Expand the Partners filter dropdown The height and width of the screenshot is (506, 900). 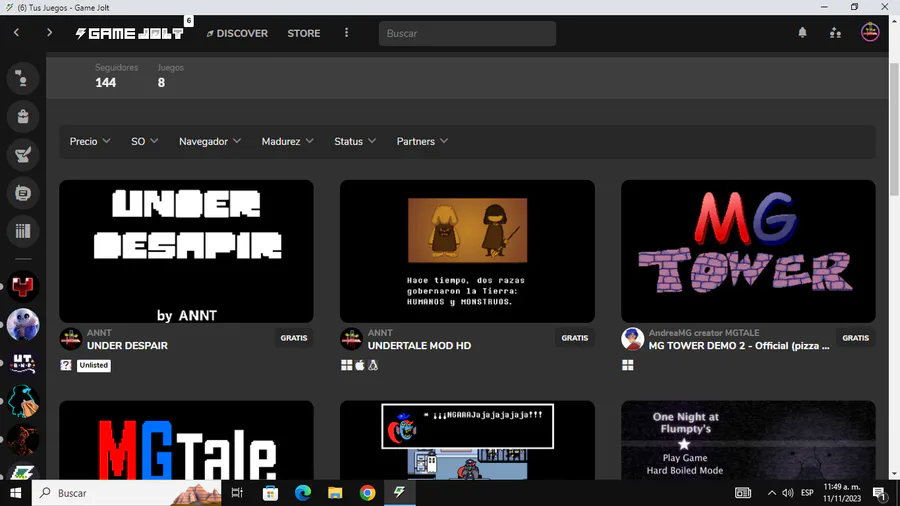[x=422, y=141]
